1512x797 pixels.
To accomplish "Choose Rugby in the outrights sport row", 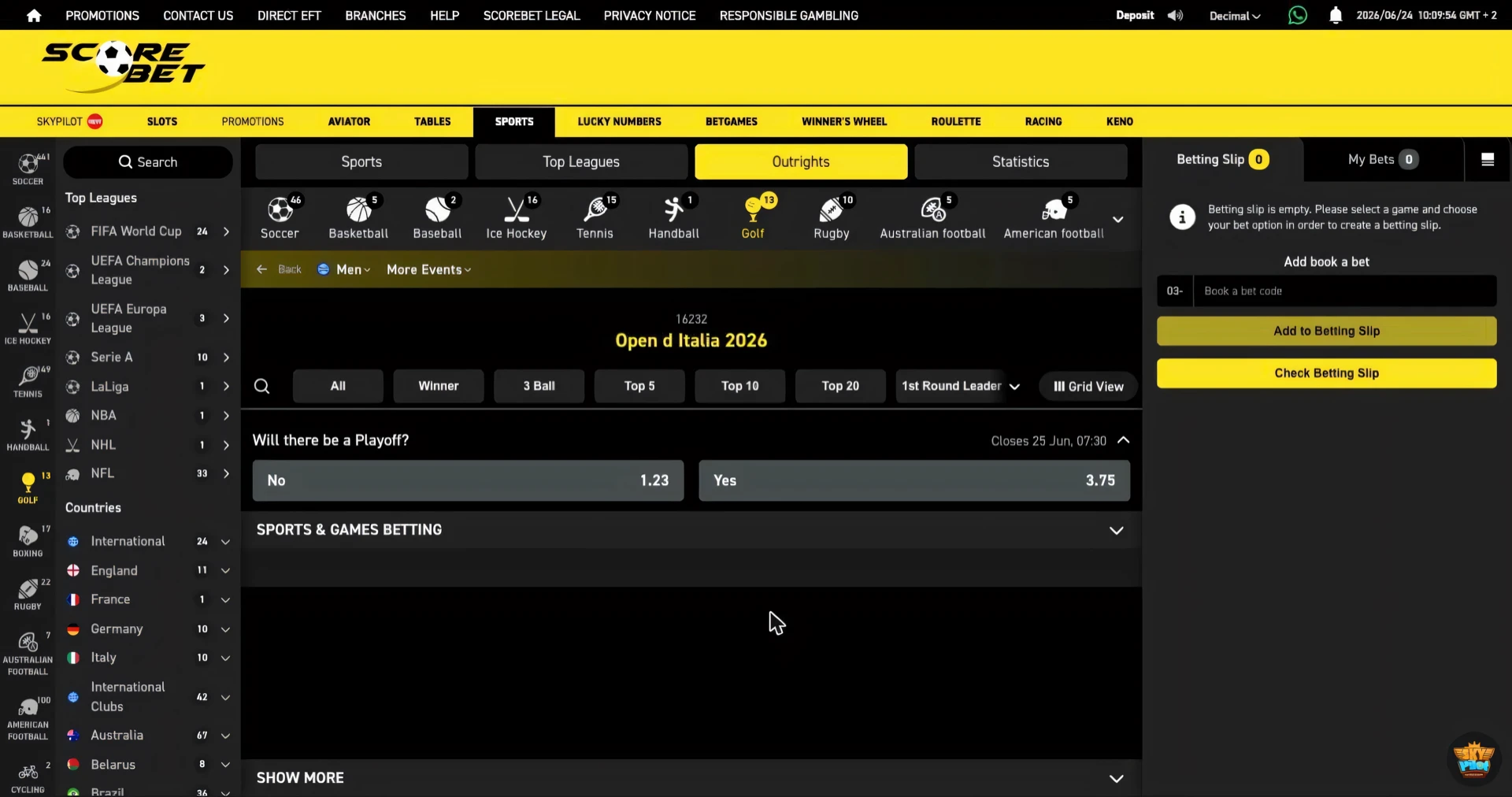I will (x=831, y=217).
